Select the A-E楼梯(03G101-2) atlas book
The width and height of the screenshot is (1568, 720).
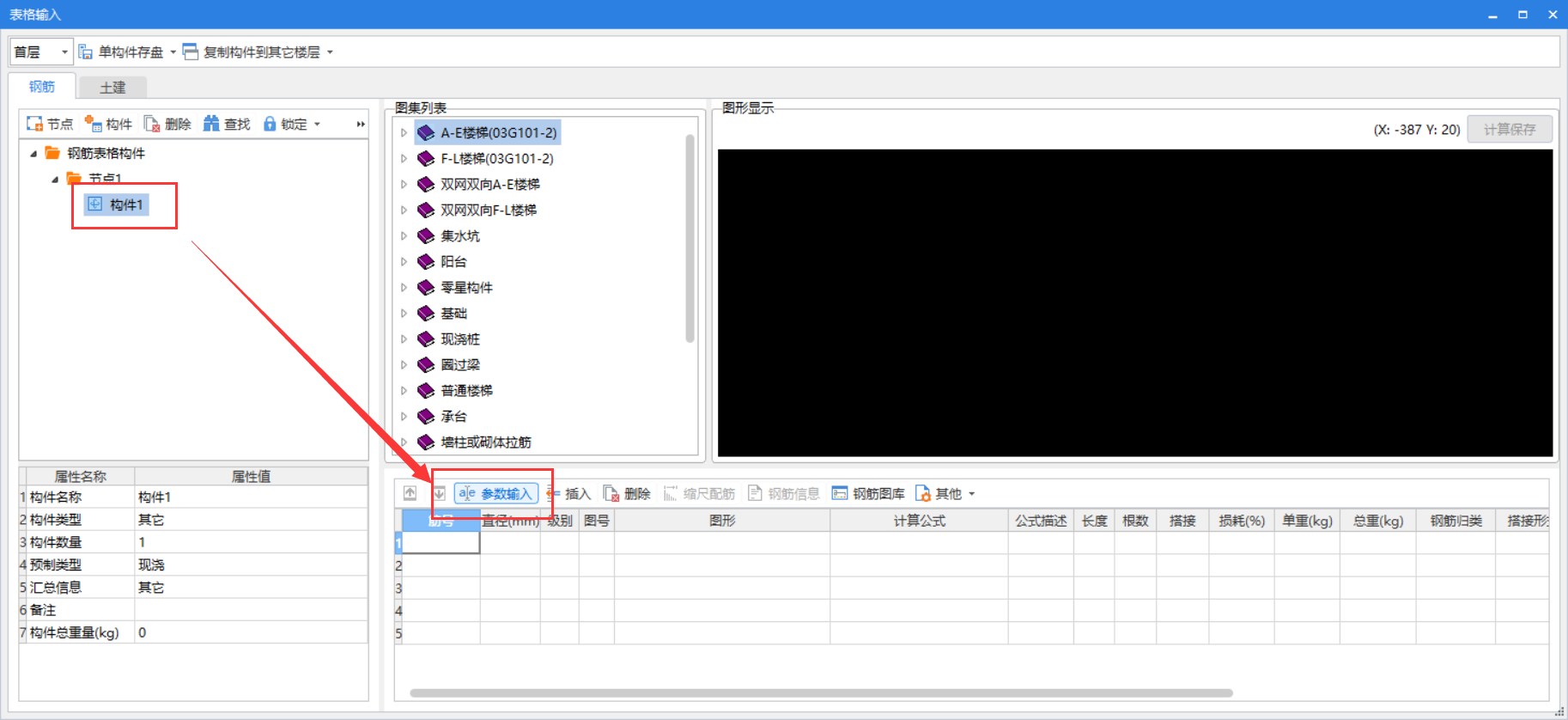tap(488, 132)
